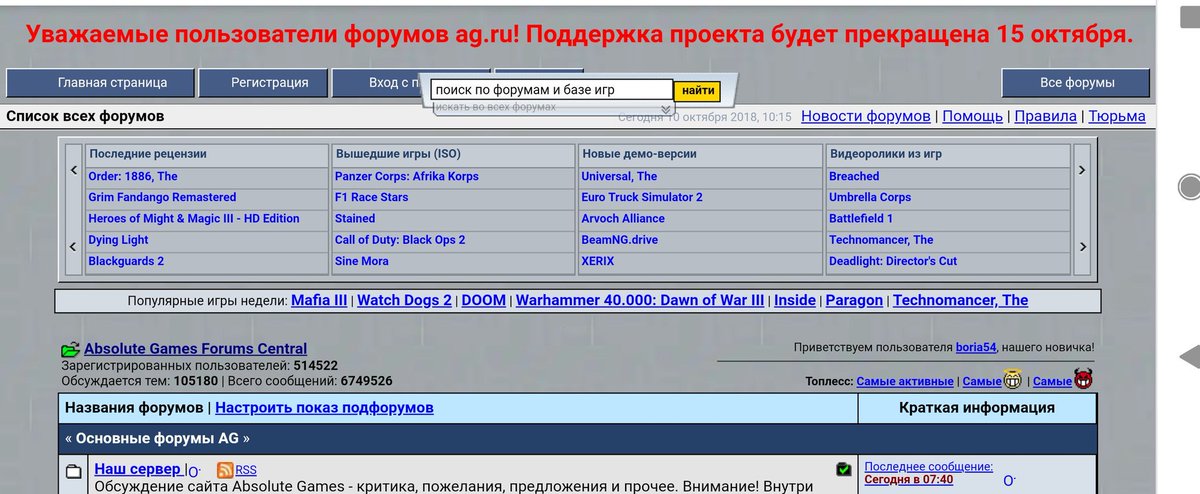Open popular game Watch Dogs 2

pos(404,300)
